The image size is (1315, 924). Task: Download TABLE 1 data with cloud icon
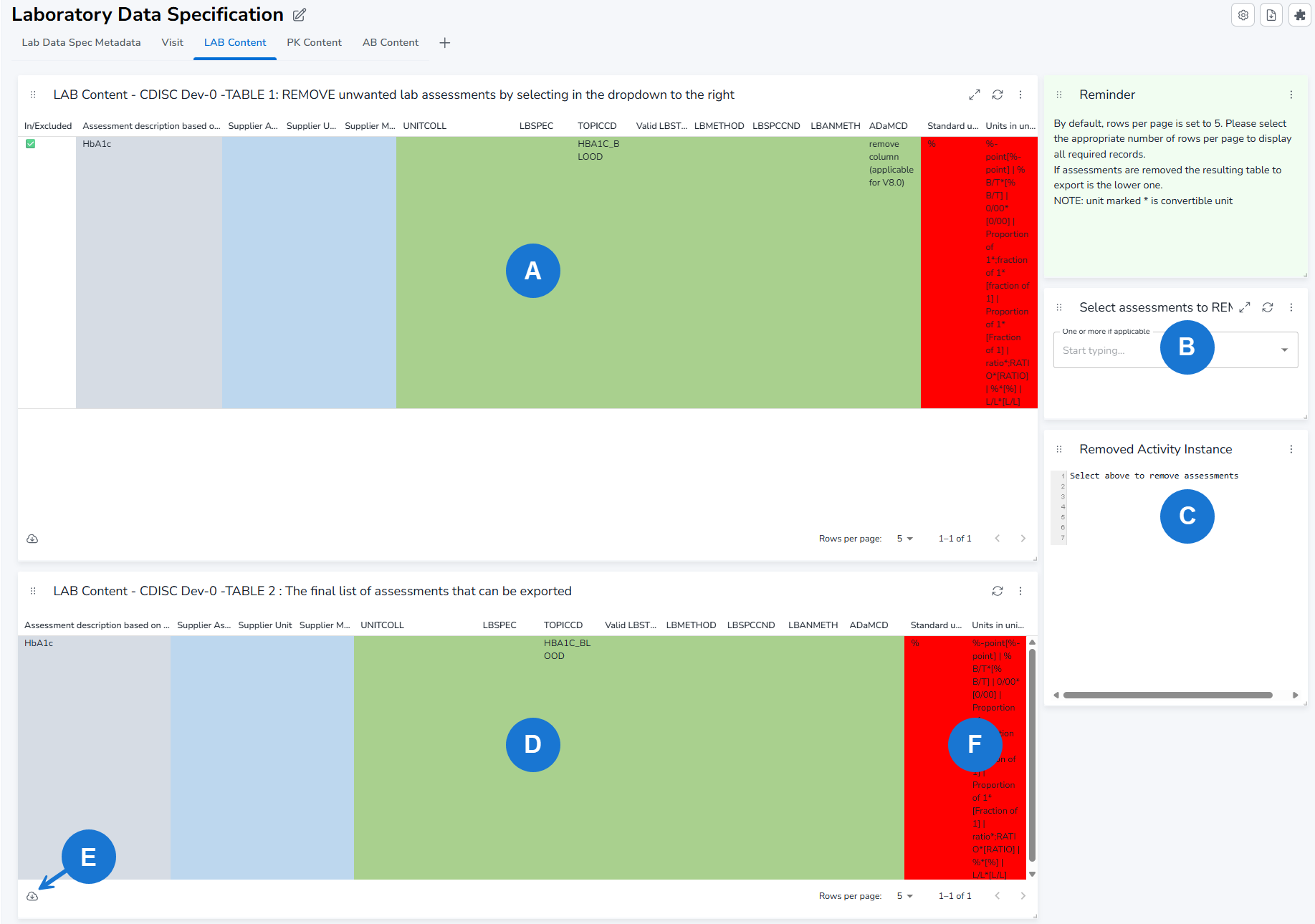(32, 539)
